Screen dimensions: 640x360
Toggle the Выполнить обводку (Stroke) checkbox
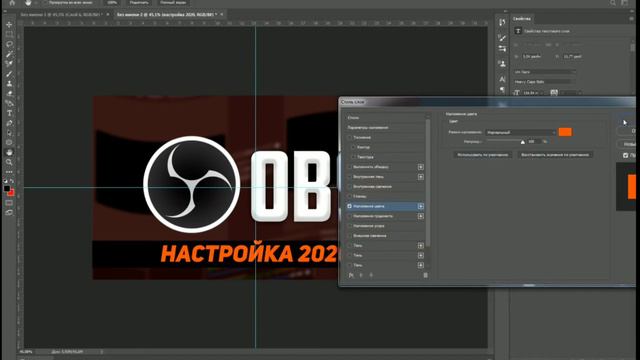(x=349, y=167)
